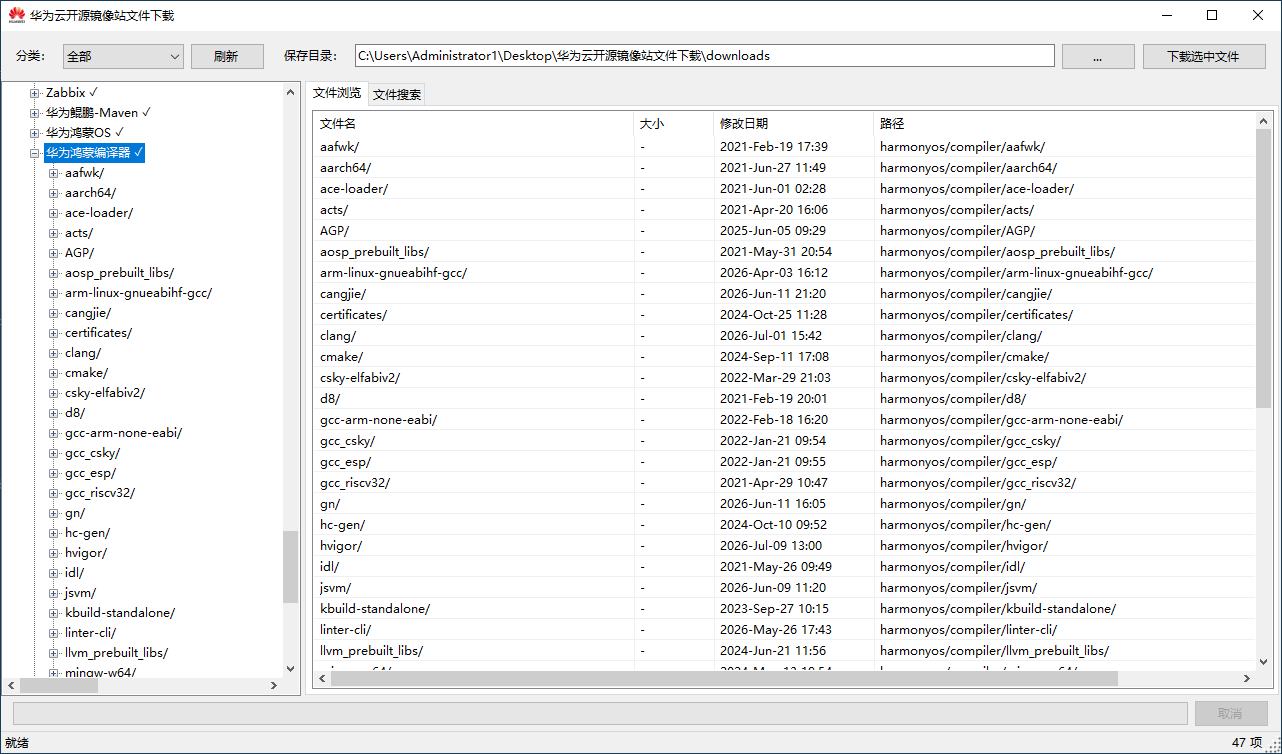Select arm-linux-gnueabihf-gcc/ in the tree

coord(138,293)
